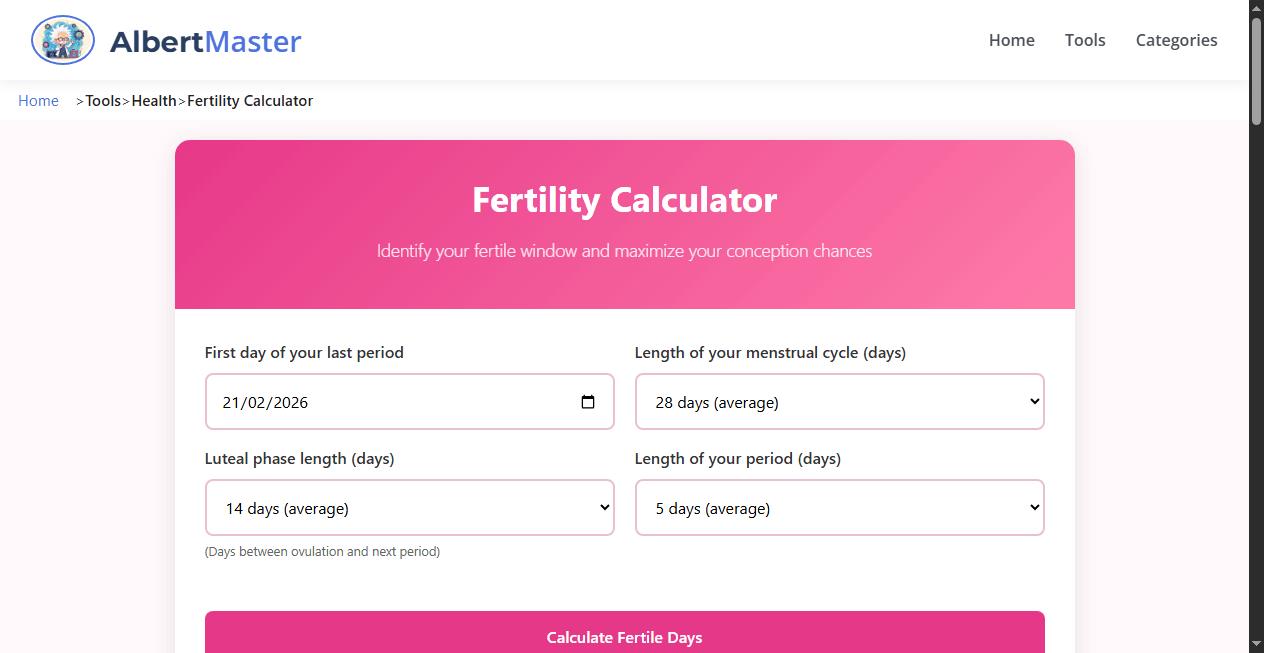Click Home in the breadcrumb trail
Screen dimensions: 1264x653
(38, 100)
